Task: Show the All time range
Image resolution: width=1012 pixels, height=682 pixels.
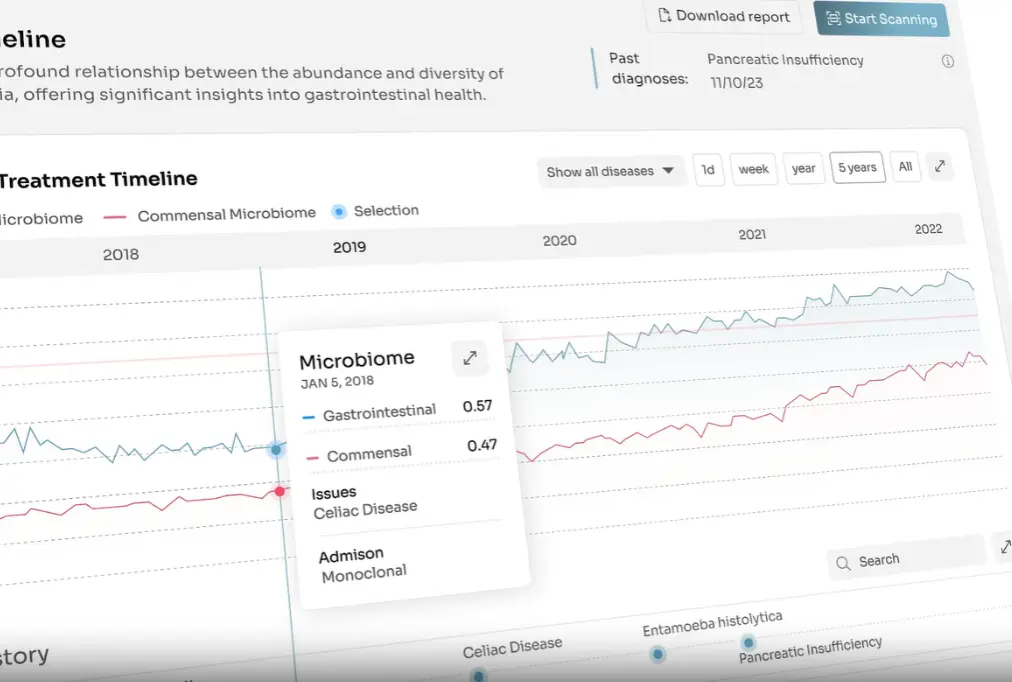Action: pos(905,167)
